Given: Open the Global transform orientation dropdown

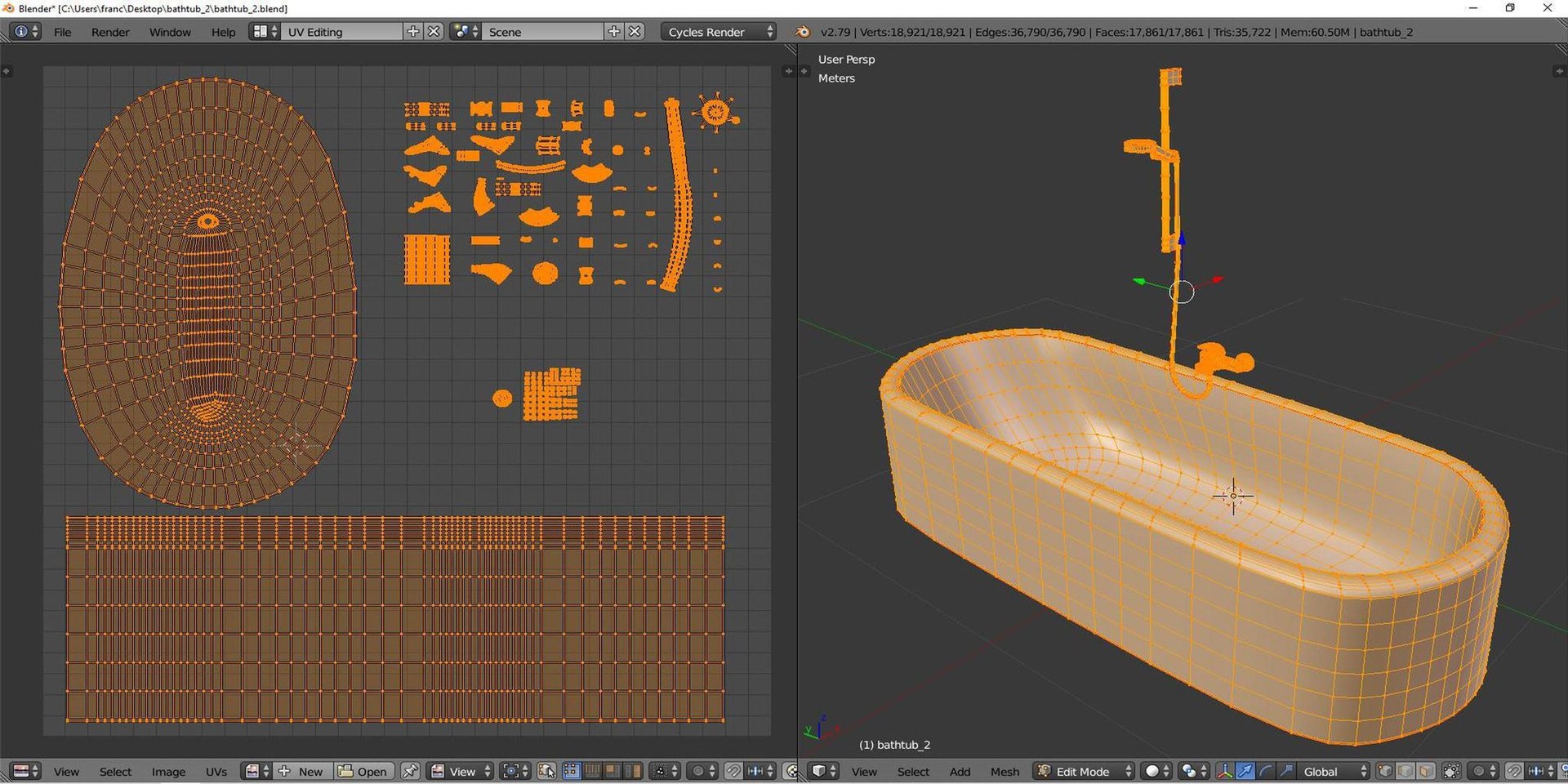Looking at the screenshot, I should pos(1332,771).
